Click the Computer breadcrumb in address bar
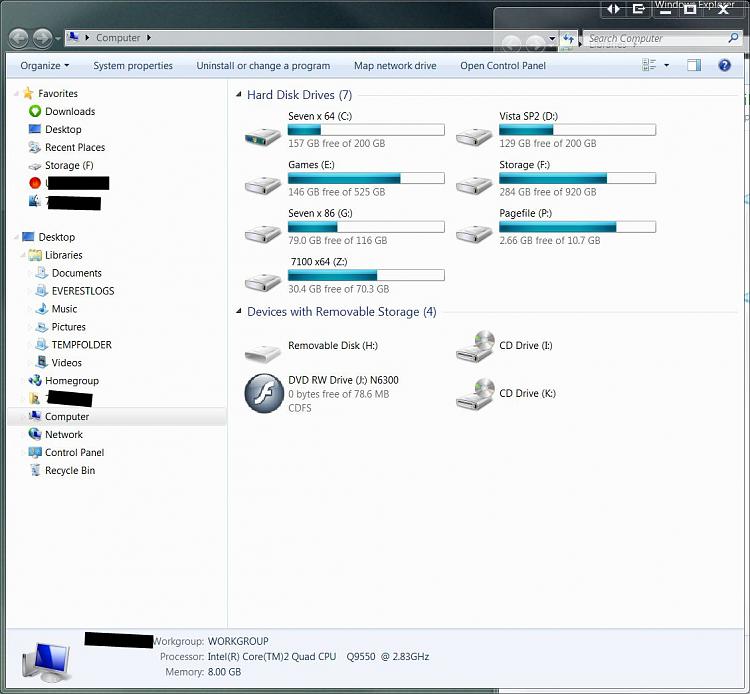Viewport: 750px width, 694px height. (118, 38)
